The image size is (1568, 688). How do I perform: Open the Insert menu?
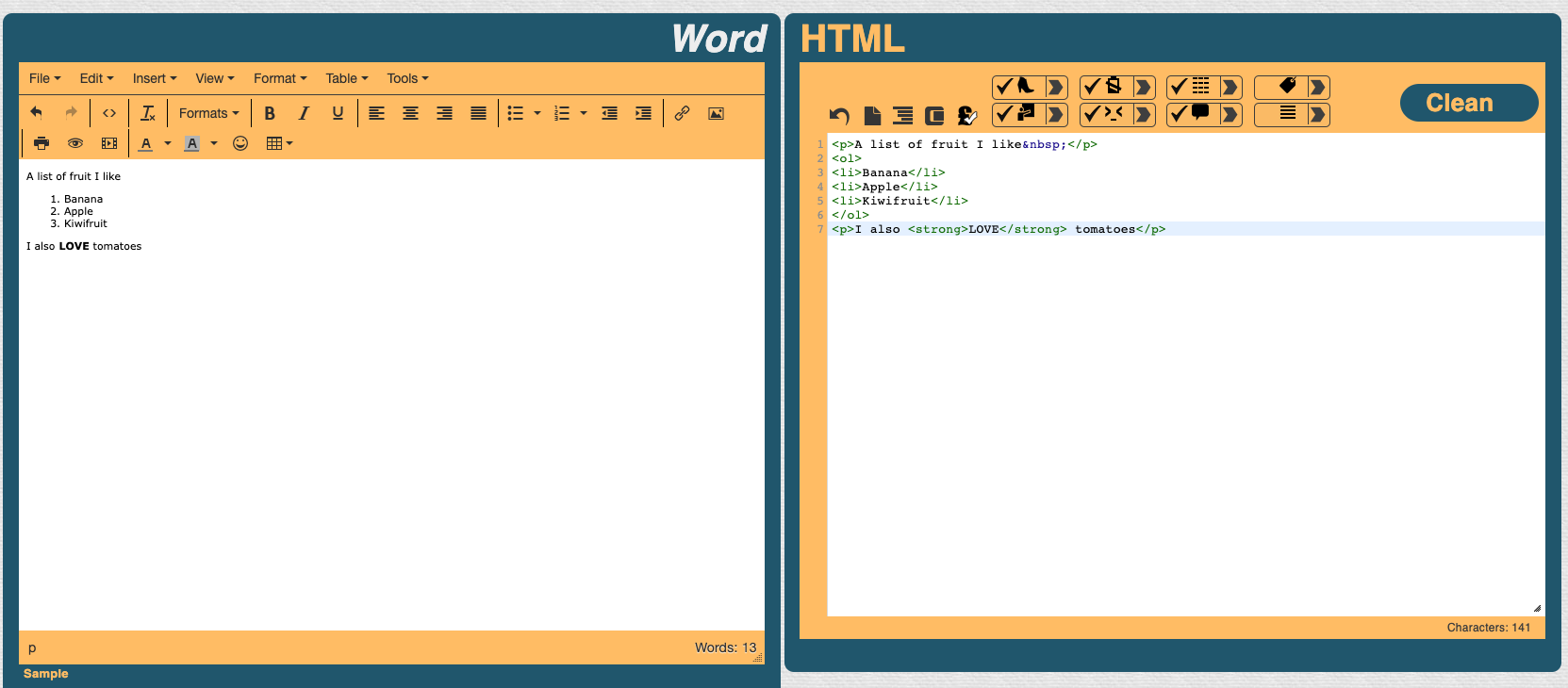(x=155, y=78)
